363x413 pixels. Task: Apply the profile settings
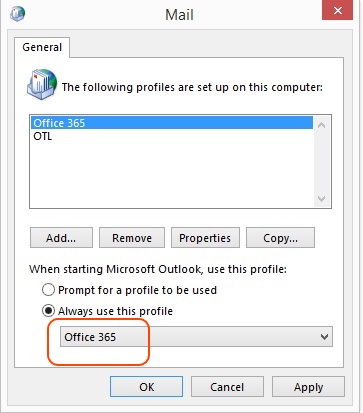308,387
